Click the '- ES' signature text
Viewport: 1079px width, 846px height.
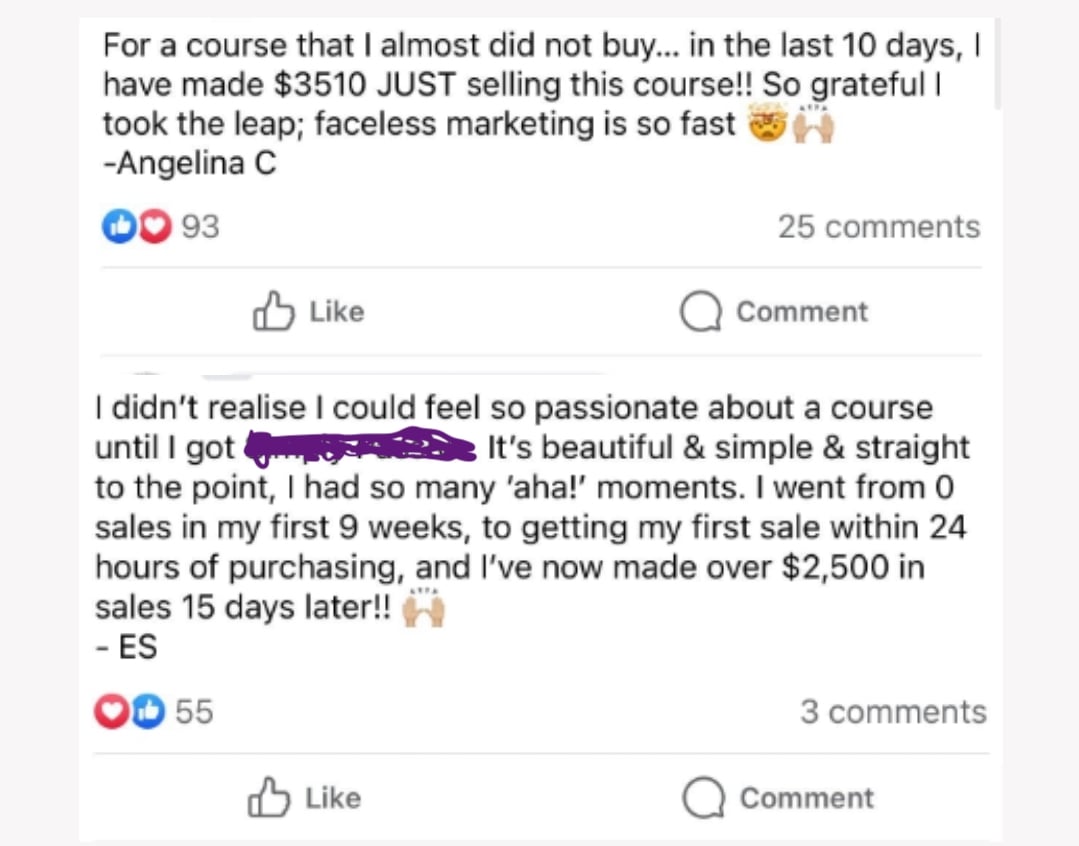(x=126, y=647)
